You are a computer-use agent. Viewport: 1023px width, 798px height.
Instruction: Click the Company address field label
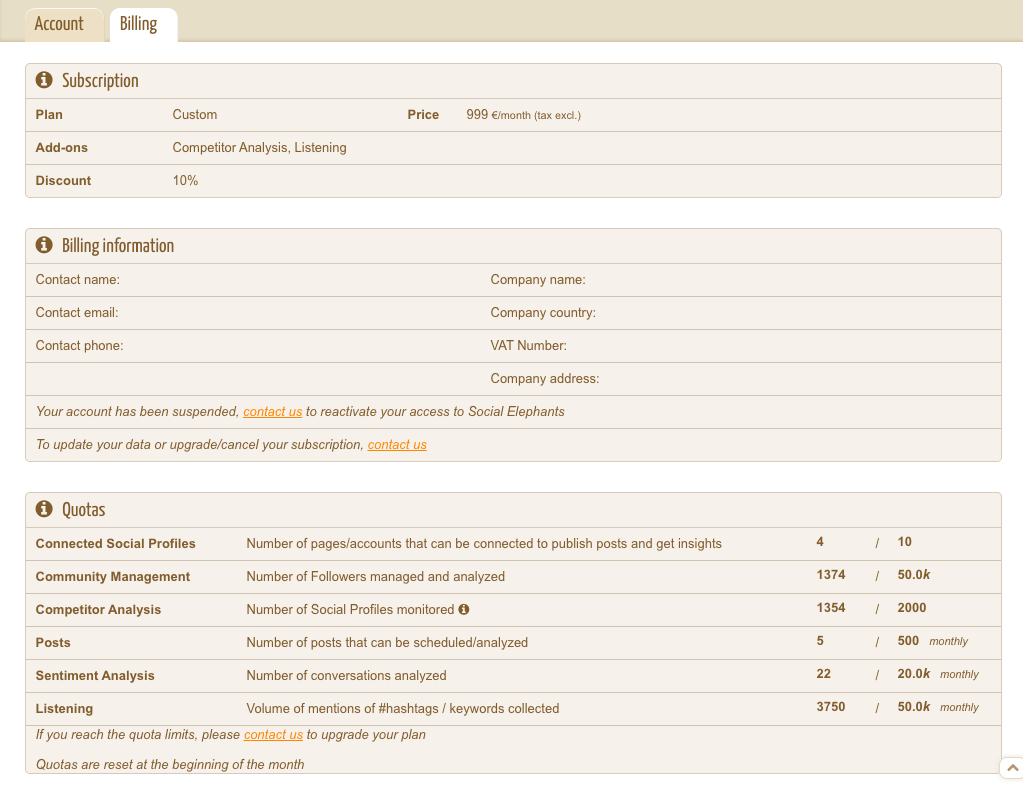[x=545, y=378]
